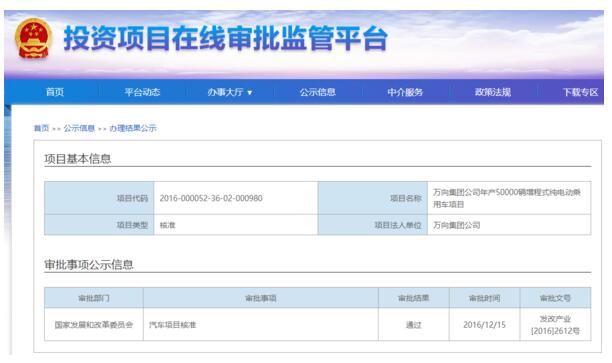Screen dimensions: 612x363
Task: Open the 平台动态 navigation item
Action: click(142, 92)
